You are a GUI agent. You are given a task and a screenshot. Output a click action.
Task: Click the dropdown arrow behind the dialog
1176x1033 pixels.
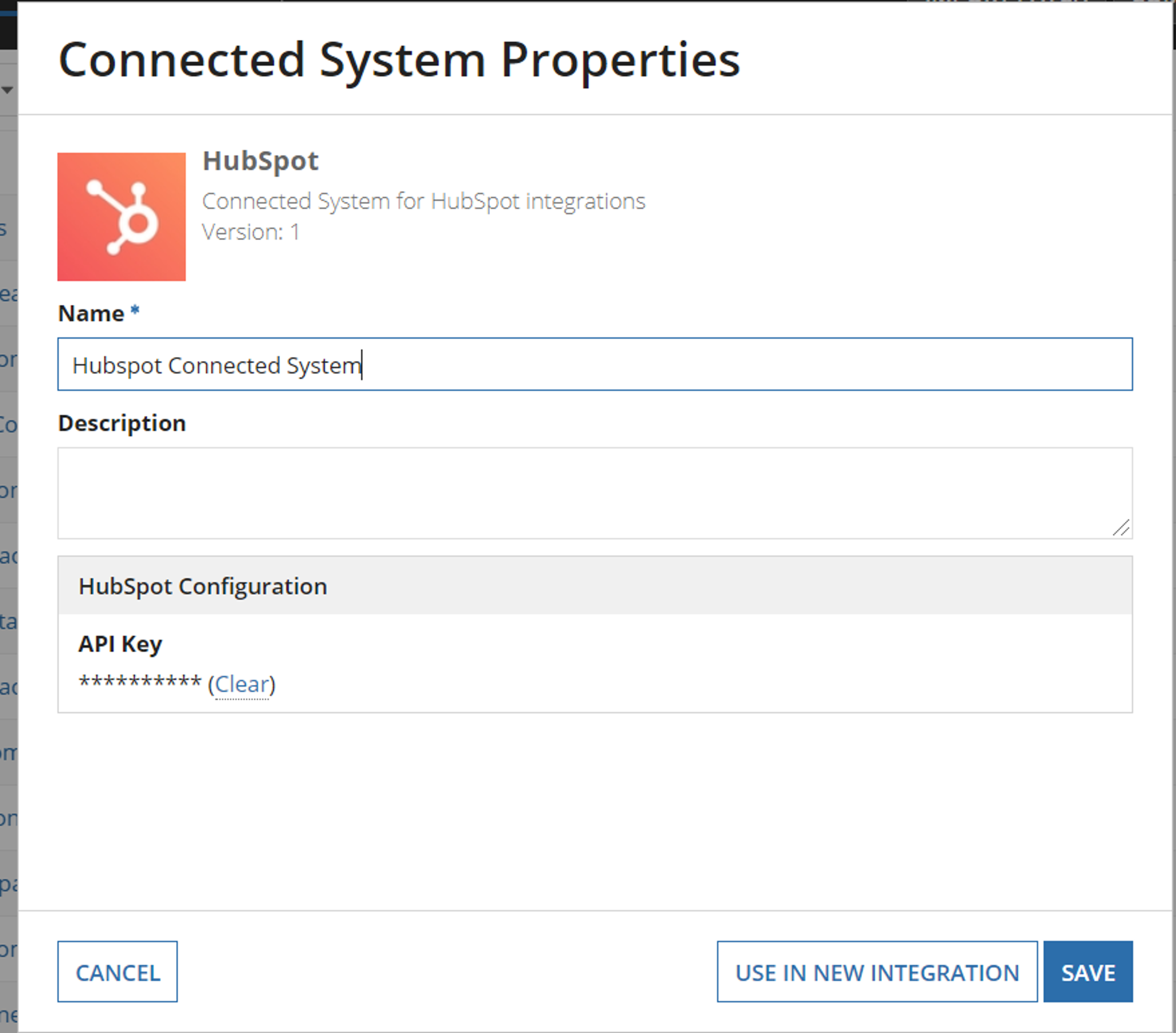tap(7, 90)
